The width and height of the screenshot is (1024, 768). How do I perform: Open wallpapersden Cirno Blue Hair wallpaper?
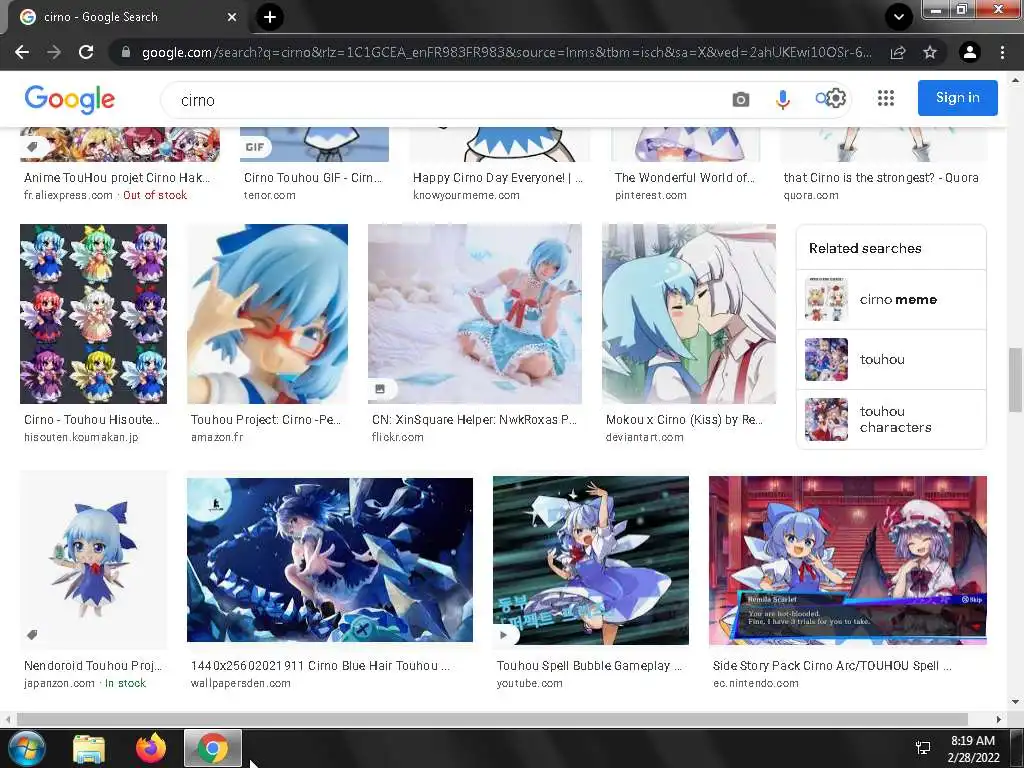coord(330,560)
